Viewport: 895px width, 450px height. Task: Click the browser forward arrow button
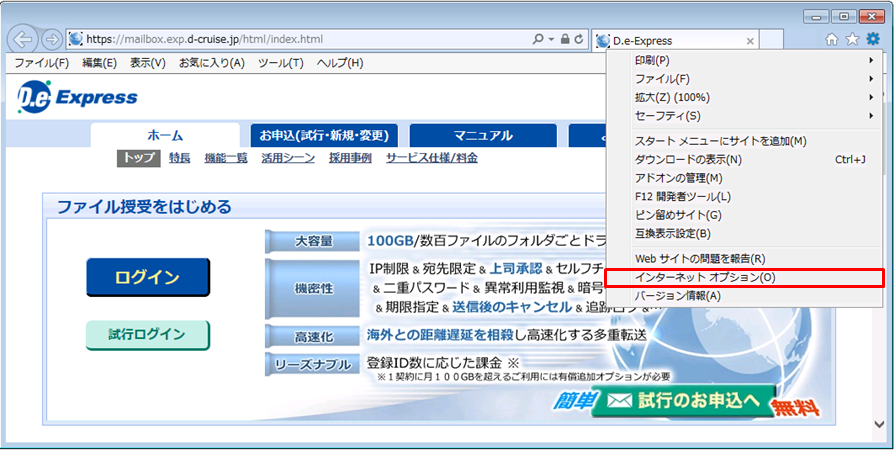tap(51, 40)
